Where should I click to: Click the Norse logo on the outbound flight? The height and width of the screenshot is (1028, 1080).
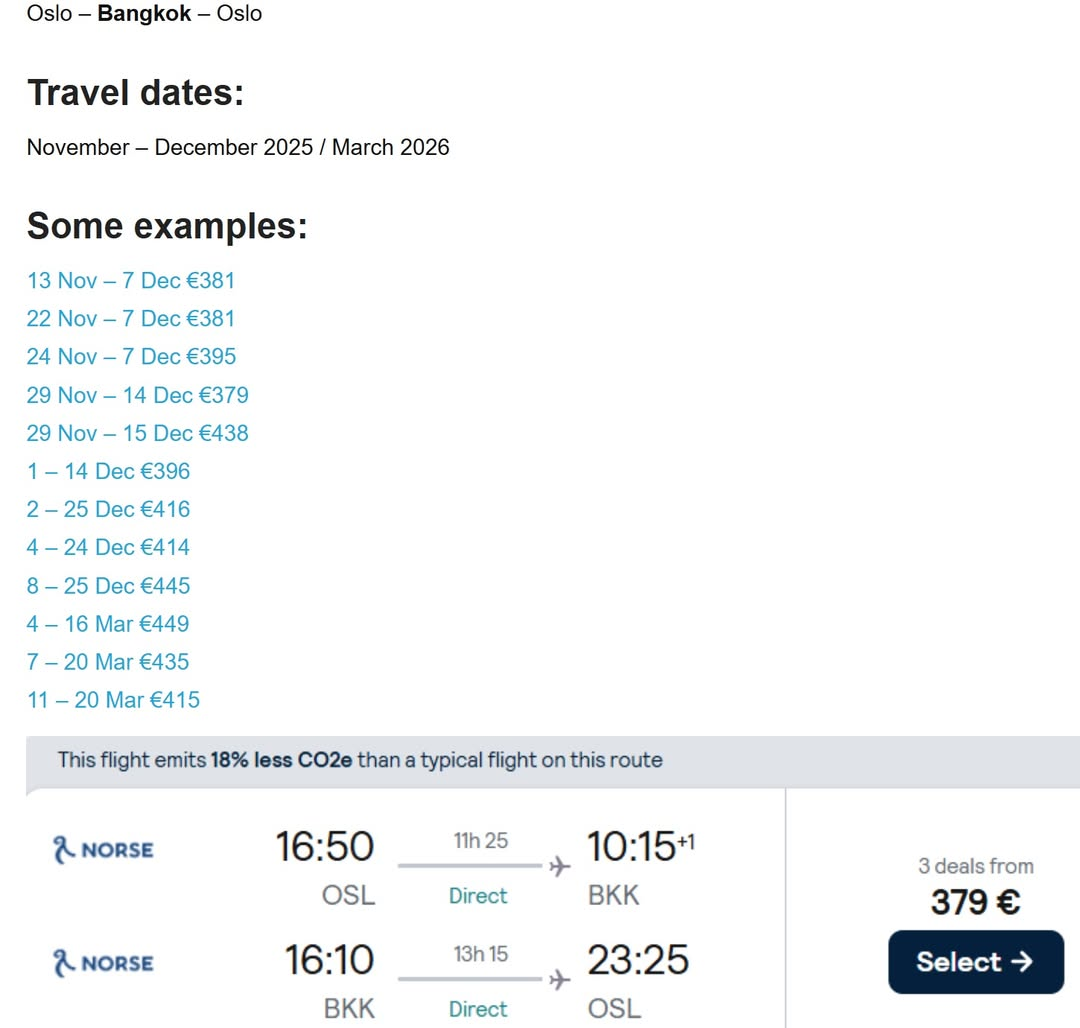(x=103, y=850)
